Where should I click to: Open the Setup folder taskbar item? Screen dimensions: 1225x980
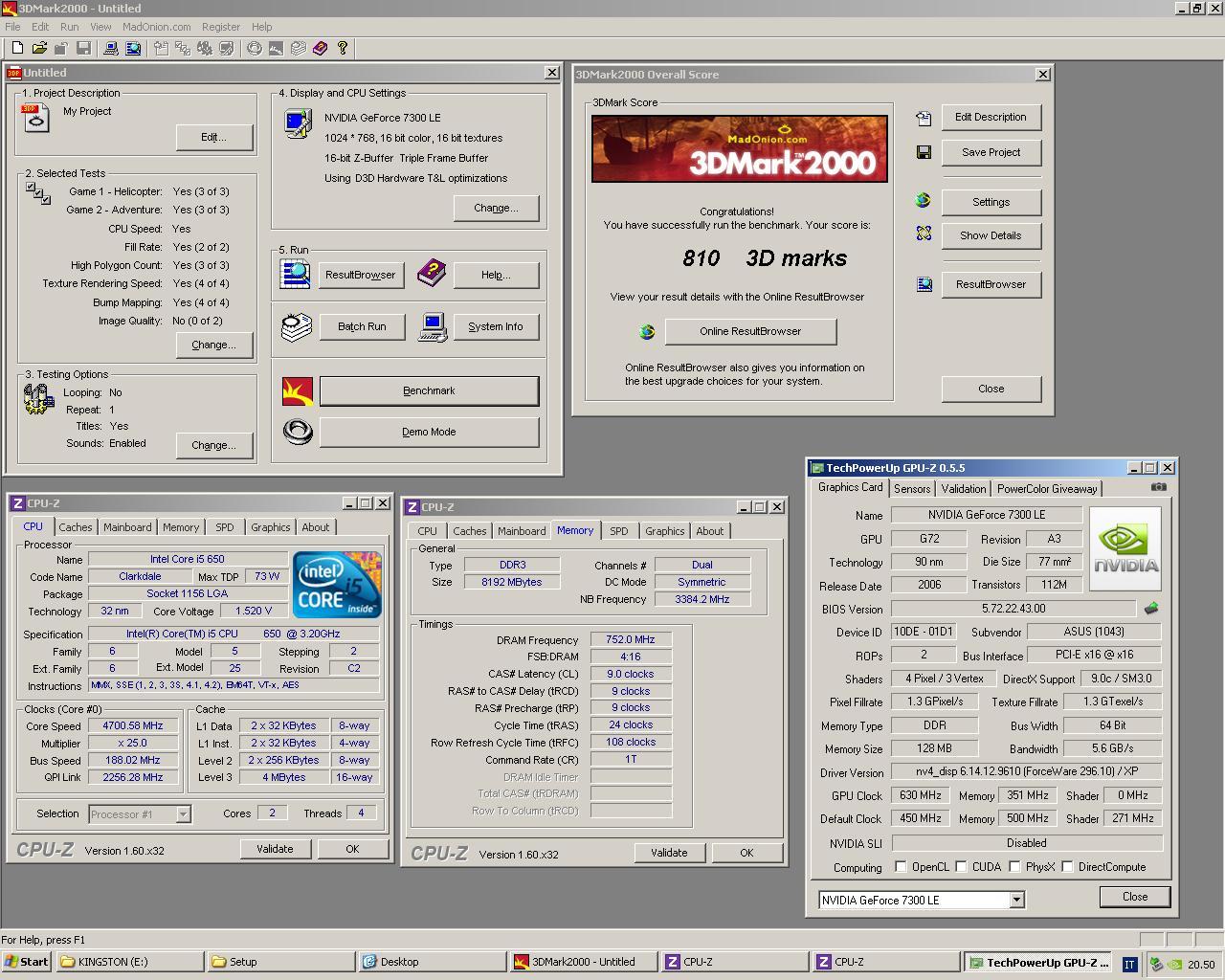pos(279,962)
